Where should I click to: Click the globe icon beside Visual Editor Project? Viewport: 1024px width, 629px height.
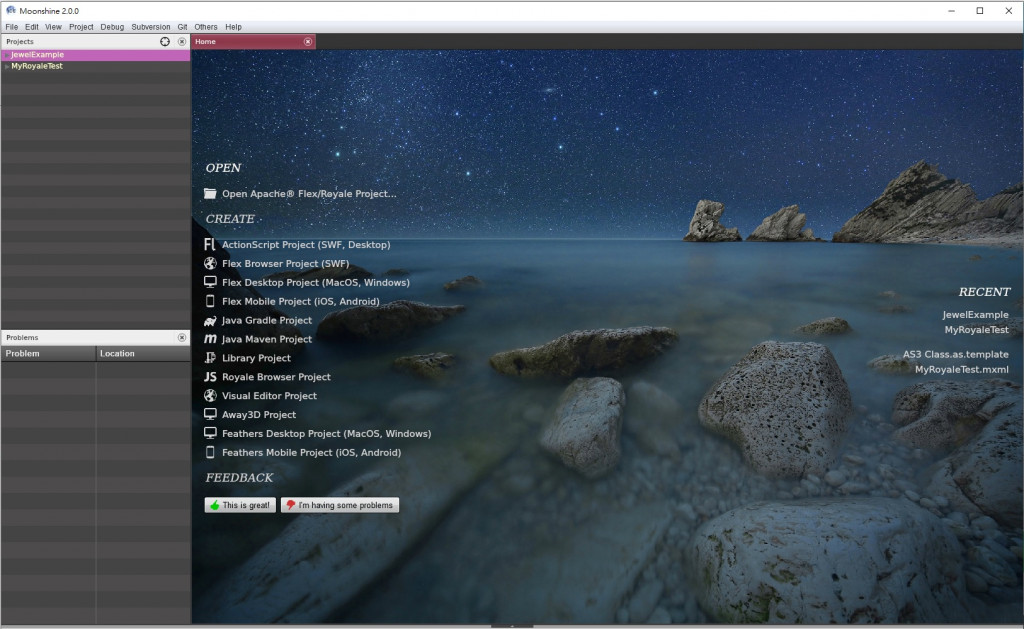point(210,396)
